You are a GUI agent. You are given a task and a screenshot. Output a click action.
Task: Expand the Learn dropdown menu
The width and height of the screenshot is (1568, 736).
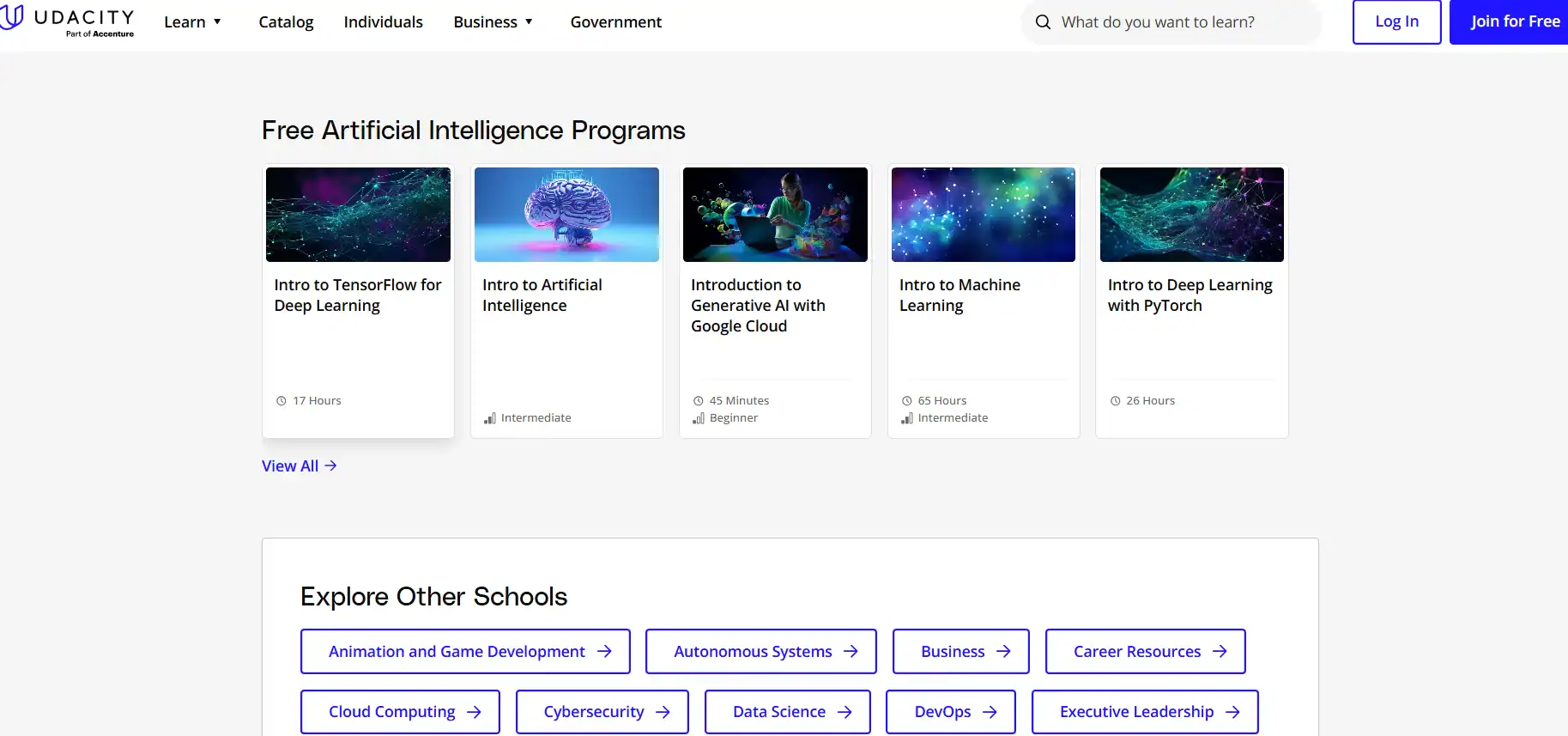[x=193, y=22]
